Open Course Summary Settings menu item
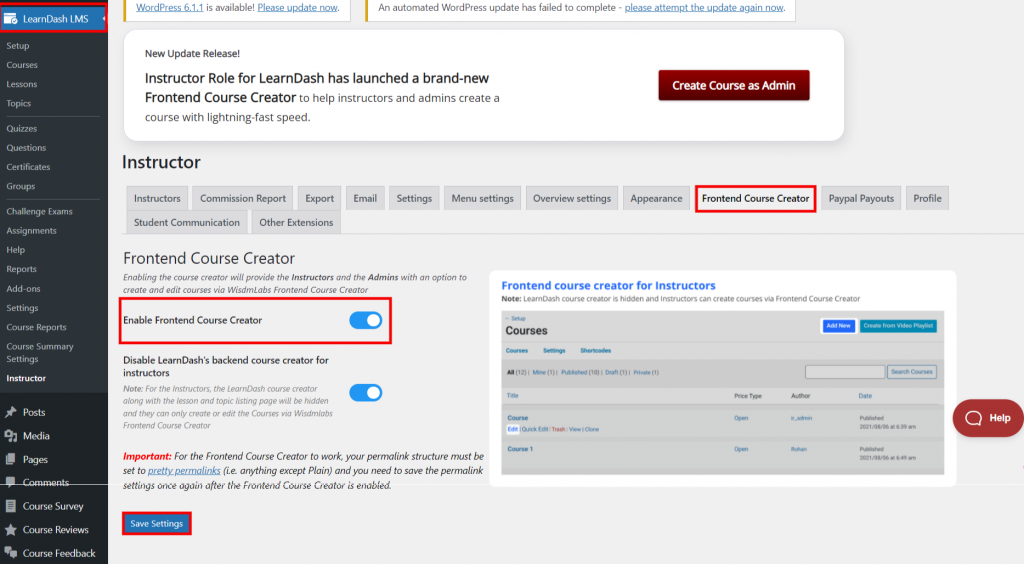 click(39, 352)
